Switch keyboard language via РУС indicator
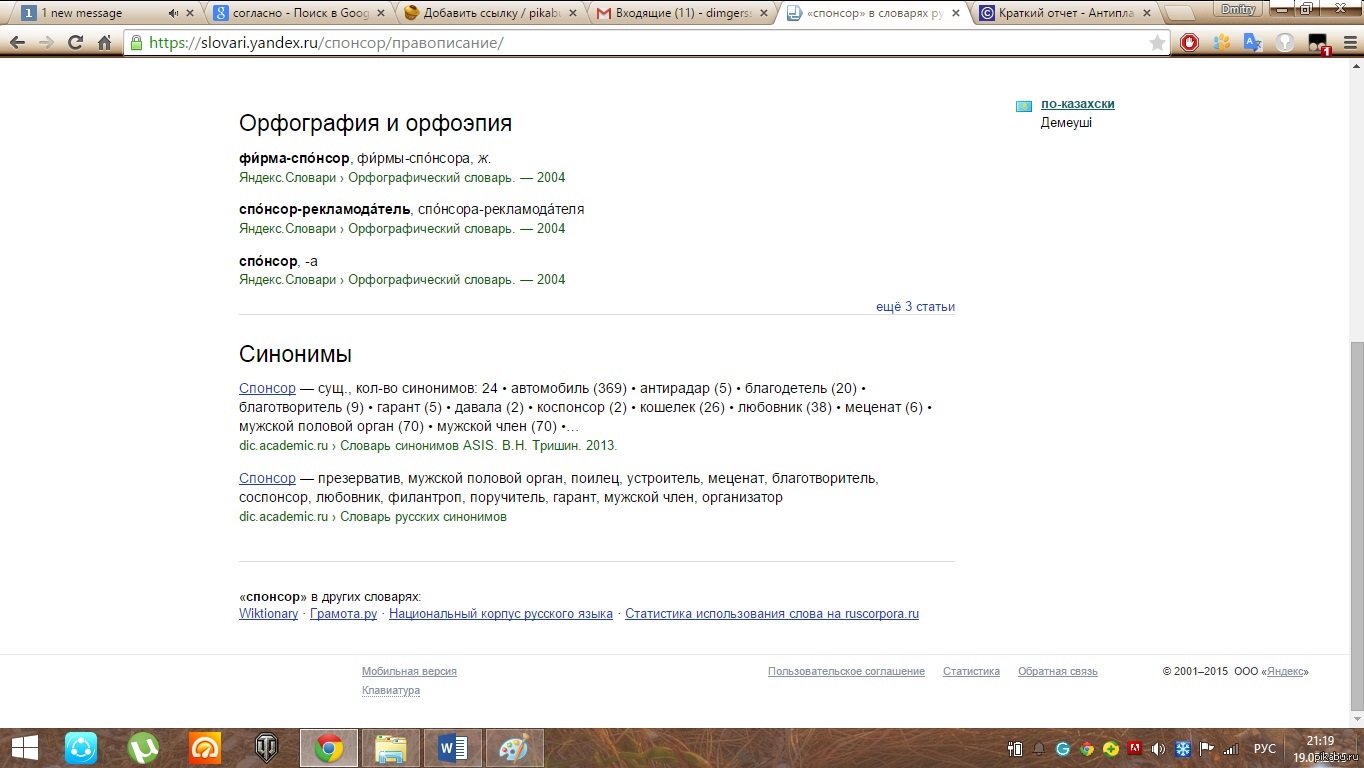 click(x=1264, y=748)
